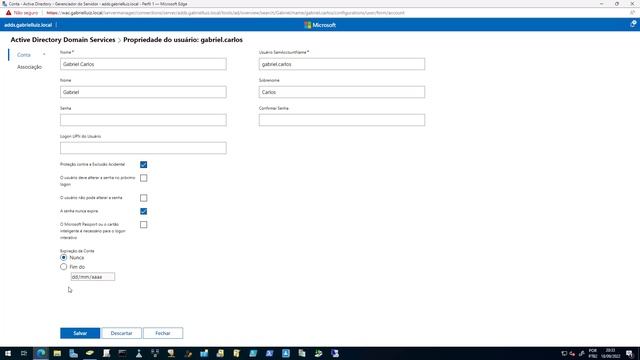Open File Explorer from the taskbar

tap(57, 353)
